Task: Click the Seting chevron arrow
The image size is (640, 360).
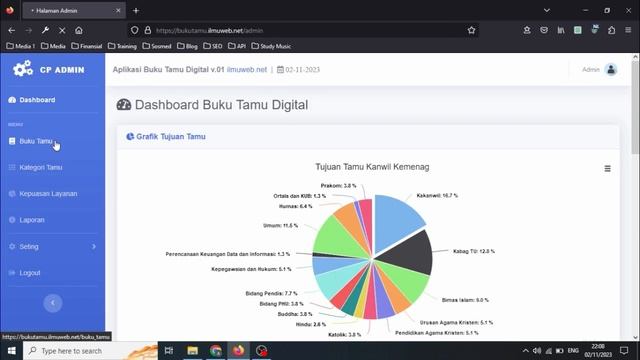Action: (94, 247)
